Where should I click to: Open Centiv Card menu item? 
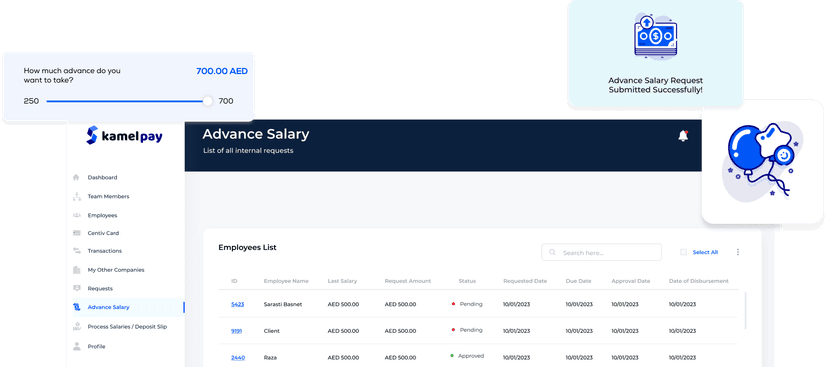click(x=104, y=233)
